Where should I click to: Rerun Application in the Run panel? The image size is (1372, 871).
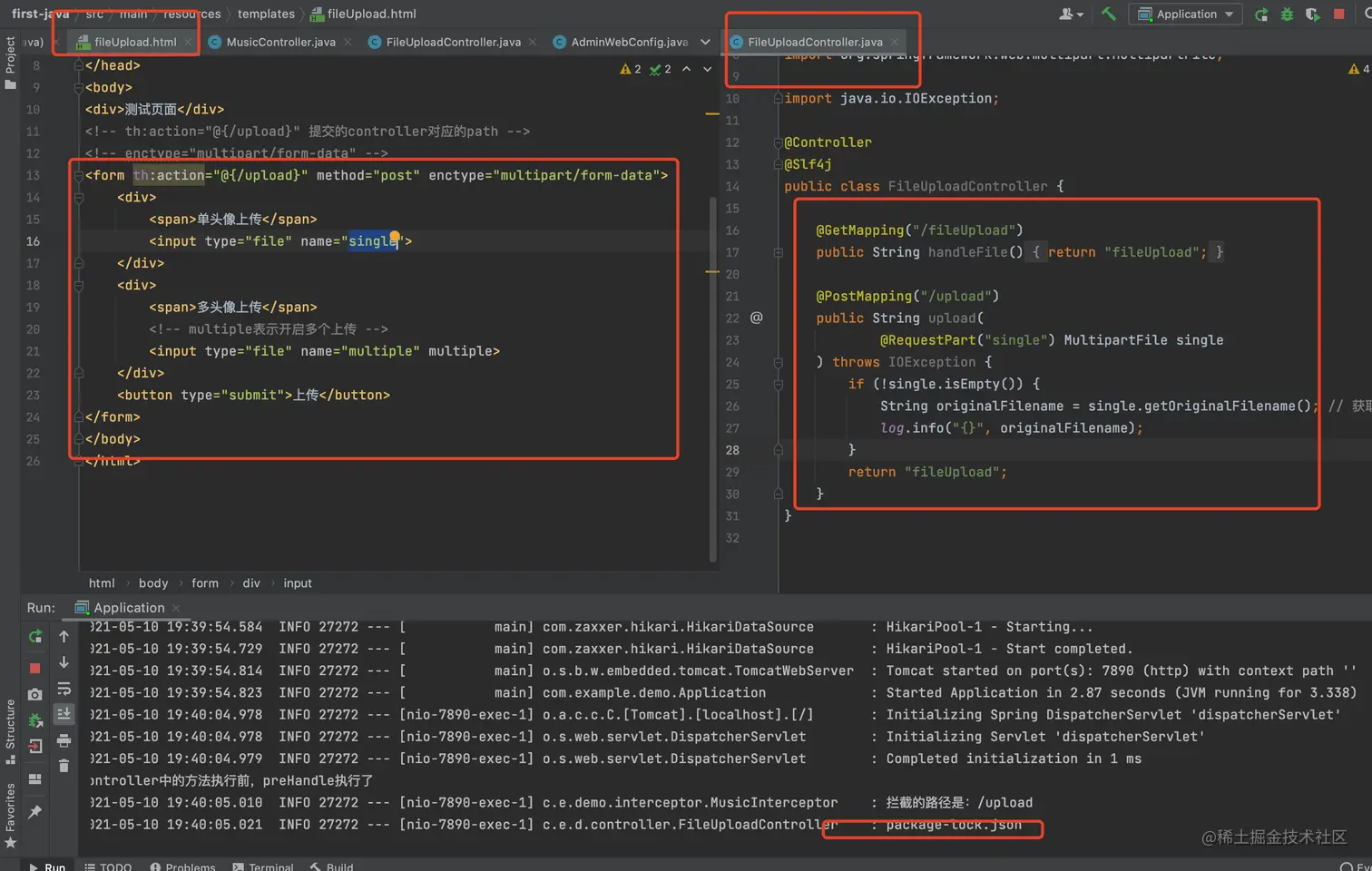point(35,636)
